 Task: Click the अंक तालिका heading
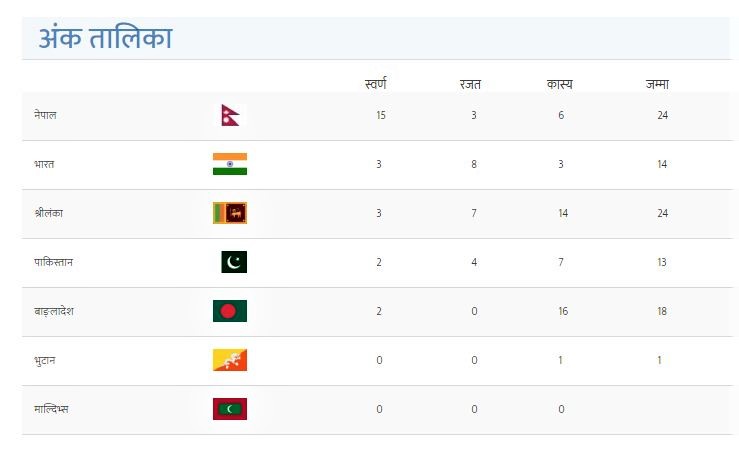(106, 38)
